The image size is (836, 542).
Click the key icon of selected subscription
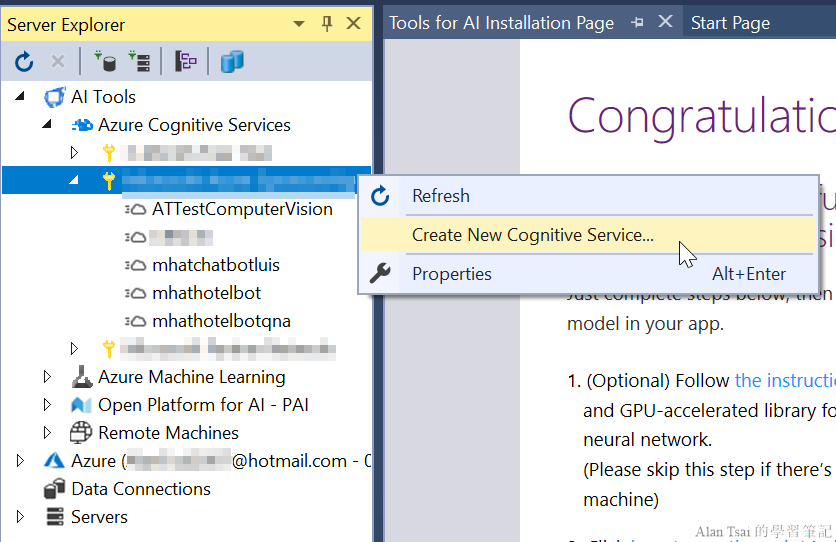coord(109,181)
